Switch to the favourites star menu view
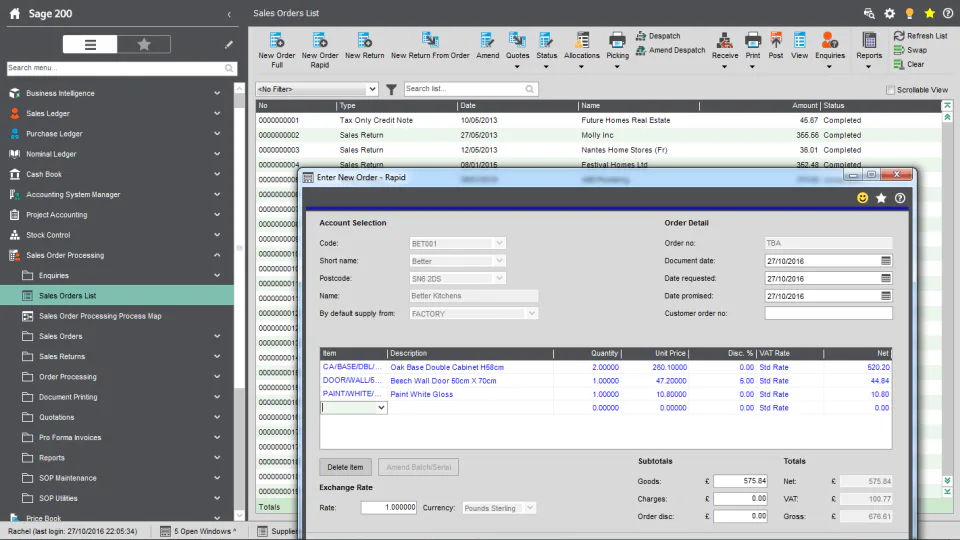 coord(144,44)
